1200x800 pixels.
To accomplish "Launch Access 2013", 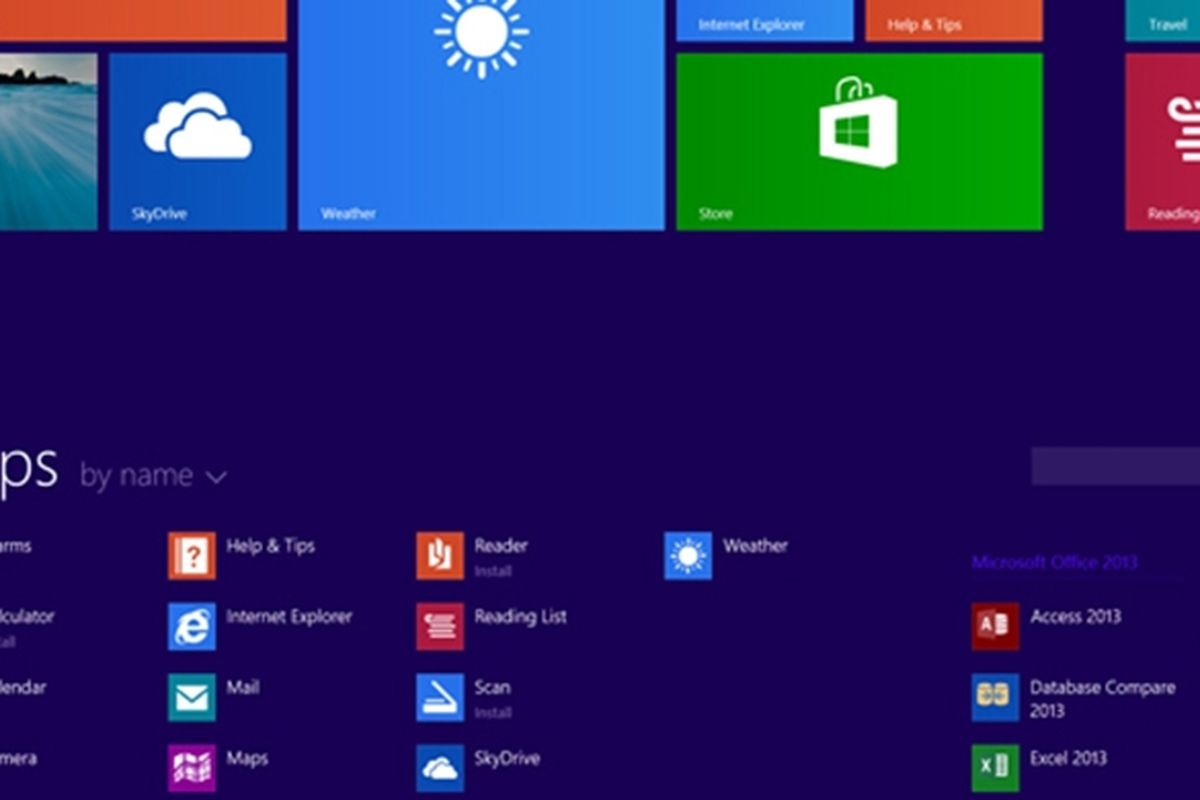I will click(995, 627).
